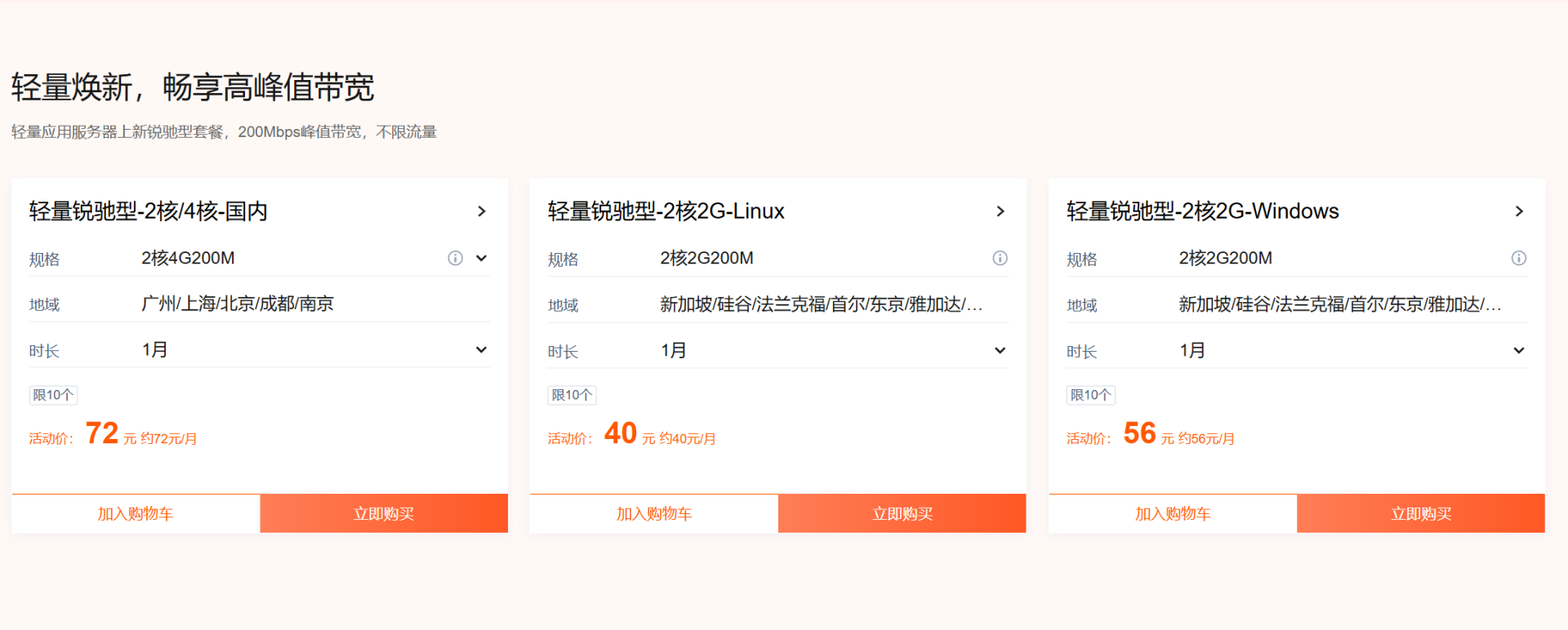Viewport: 1568px width, 630px height.
Task: Expand 时长 dropdown in Windows card
Action: (1519, 351)
